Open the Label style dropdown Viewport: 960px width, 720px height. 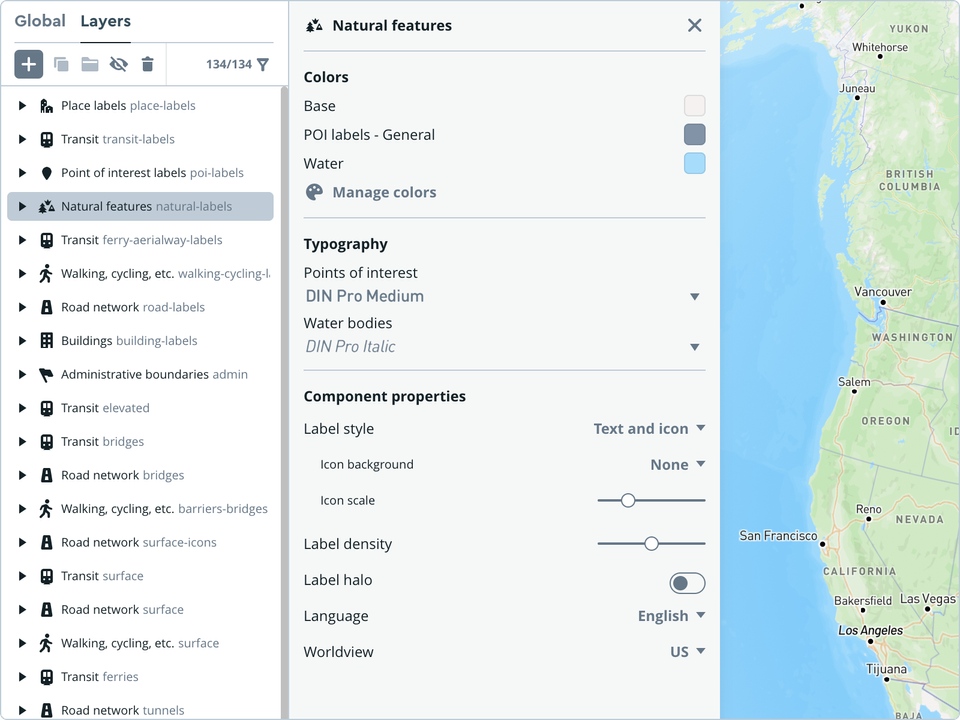coord(649,429)
